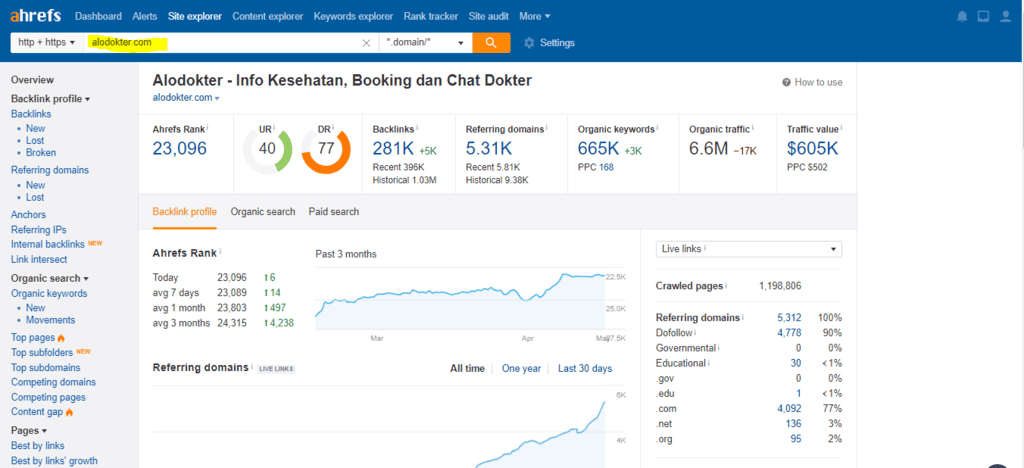Screen dimensions: 1024x468
Task: Click the .com referring domains count 4,092
Action: pyautogui.click(x=789, y=409)
